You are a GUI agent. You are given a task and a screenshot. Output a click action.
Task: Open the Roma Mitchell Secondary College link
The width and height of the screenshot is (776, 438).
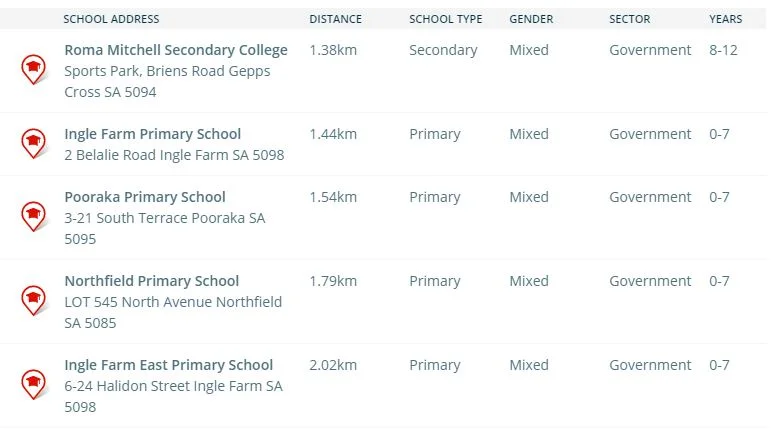175,50
